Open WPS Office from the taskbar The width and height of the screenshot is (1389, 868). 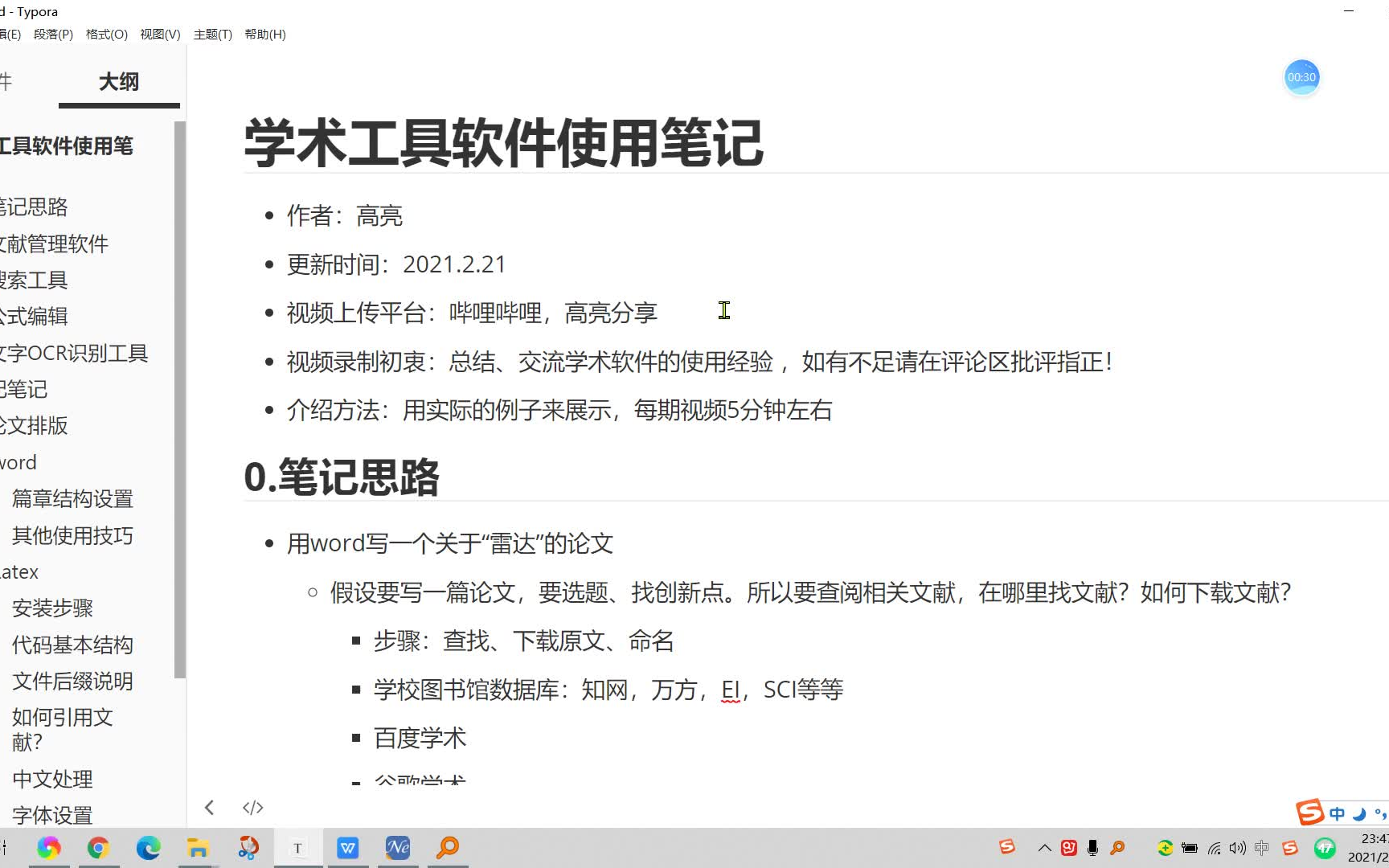click(348, 847)
